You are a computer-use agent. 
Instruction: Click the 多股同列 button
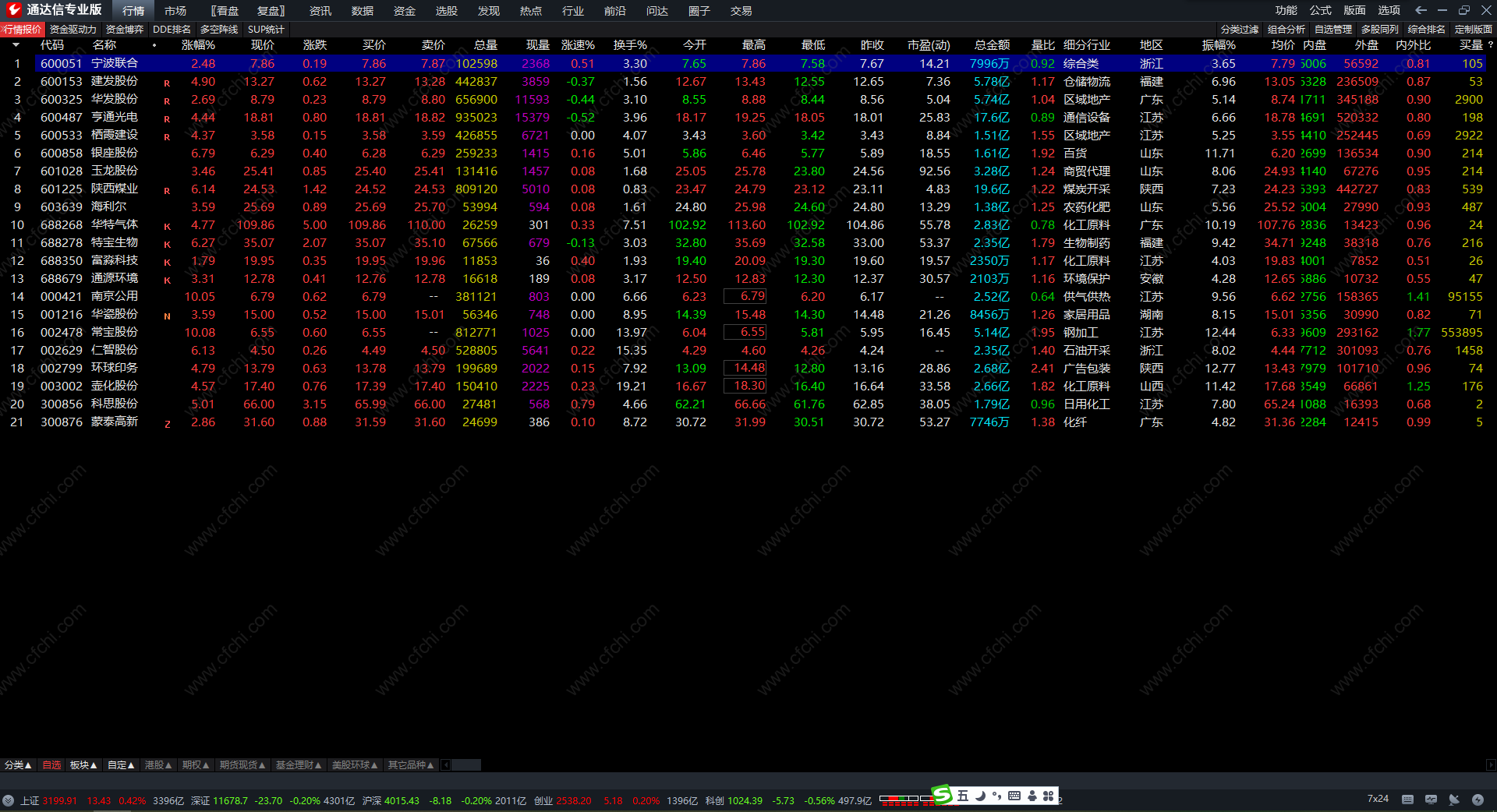pos(1380,30)
